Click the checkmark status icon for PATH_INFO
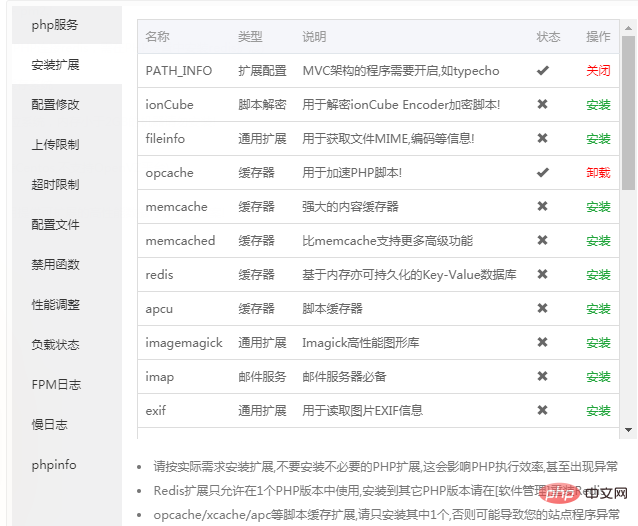 tap(542, 71)
